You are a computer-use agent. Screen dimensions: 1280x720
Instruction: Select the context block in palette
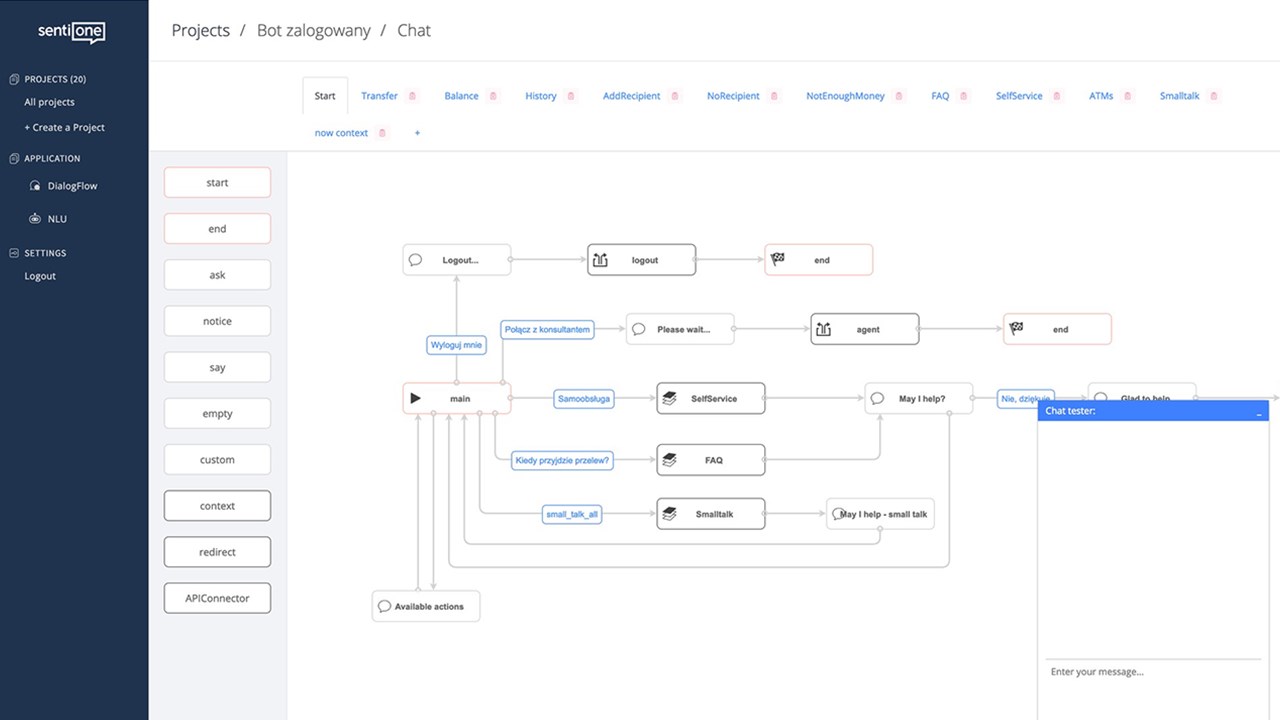click(217, 506)
